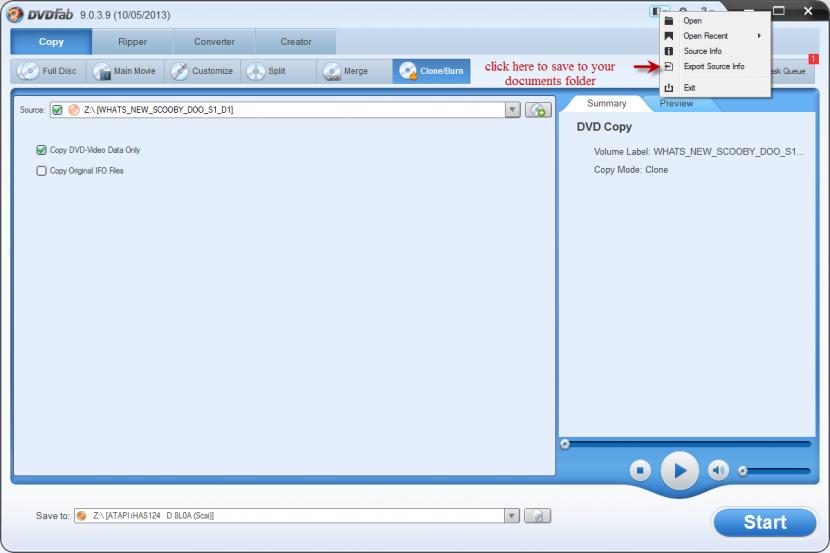Viewport: 830px width, 553px height.
Task: Mute the preview volume speaker
Action: pyautogui.click(x=718, y=470)
